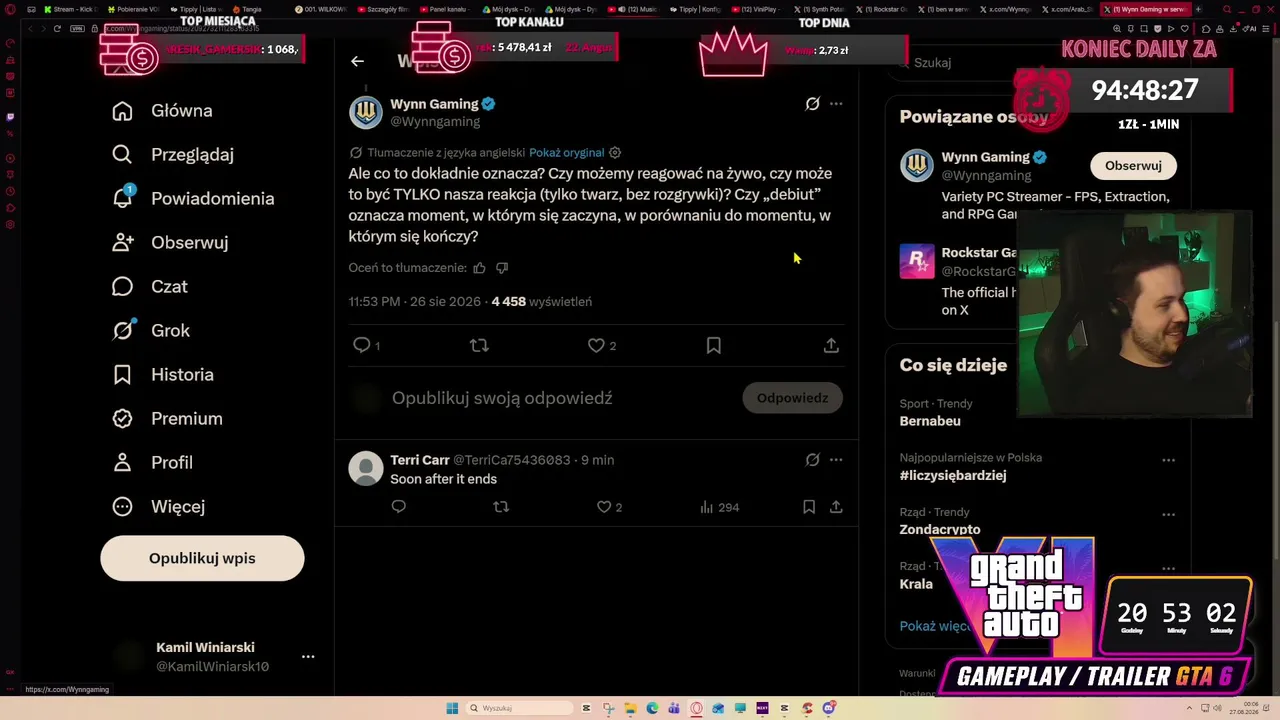Click the @Wynngaming handle under post author

[x=435, y=122]
